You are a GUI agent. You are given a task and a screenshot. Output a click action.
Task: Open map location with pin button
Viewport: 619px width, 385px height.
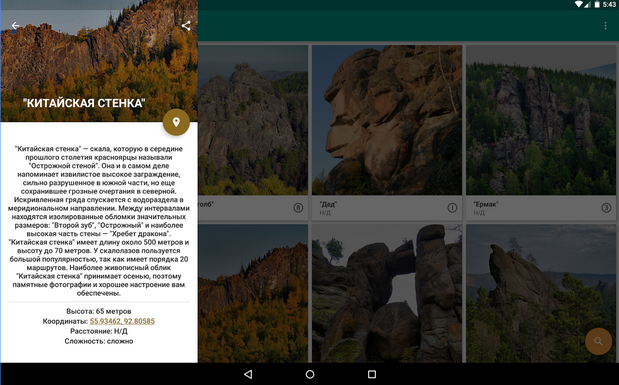click(x=176, y=122)
